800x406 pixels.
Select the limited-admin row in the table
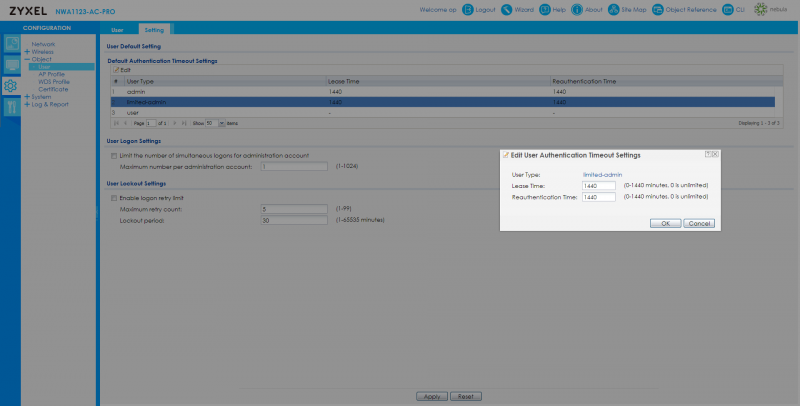pyautogui.click(x=443, y=102)
